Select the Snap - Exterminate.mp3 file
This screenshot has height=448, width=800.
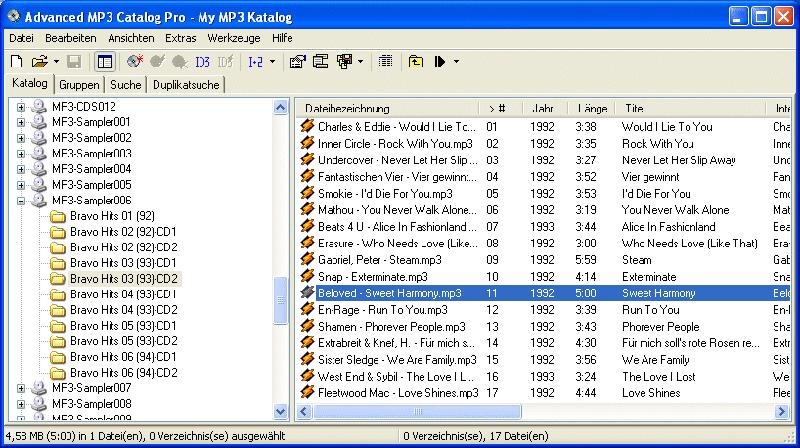click(372, 276)
